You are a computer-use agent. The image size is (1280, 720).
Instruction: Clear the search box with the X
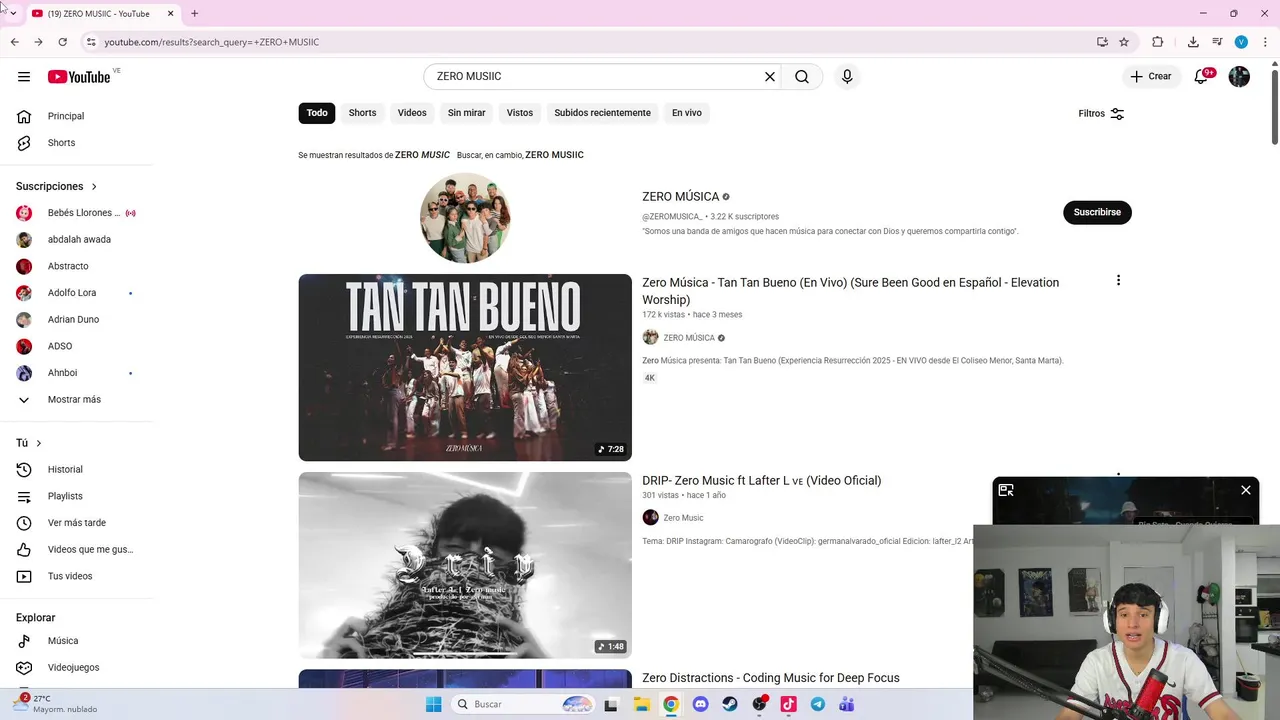click(x=770, y=77)
